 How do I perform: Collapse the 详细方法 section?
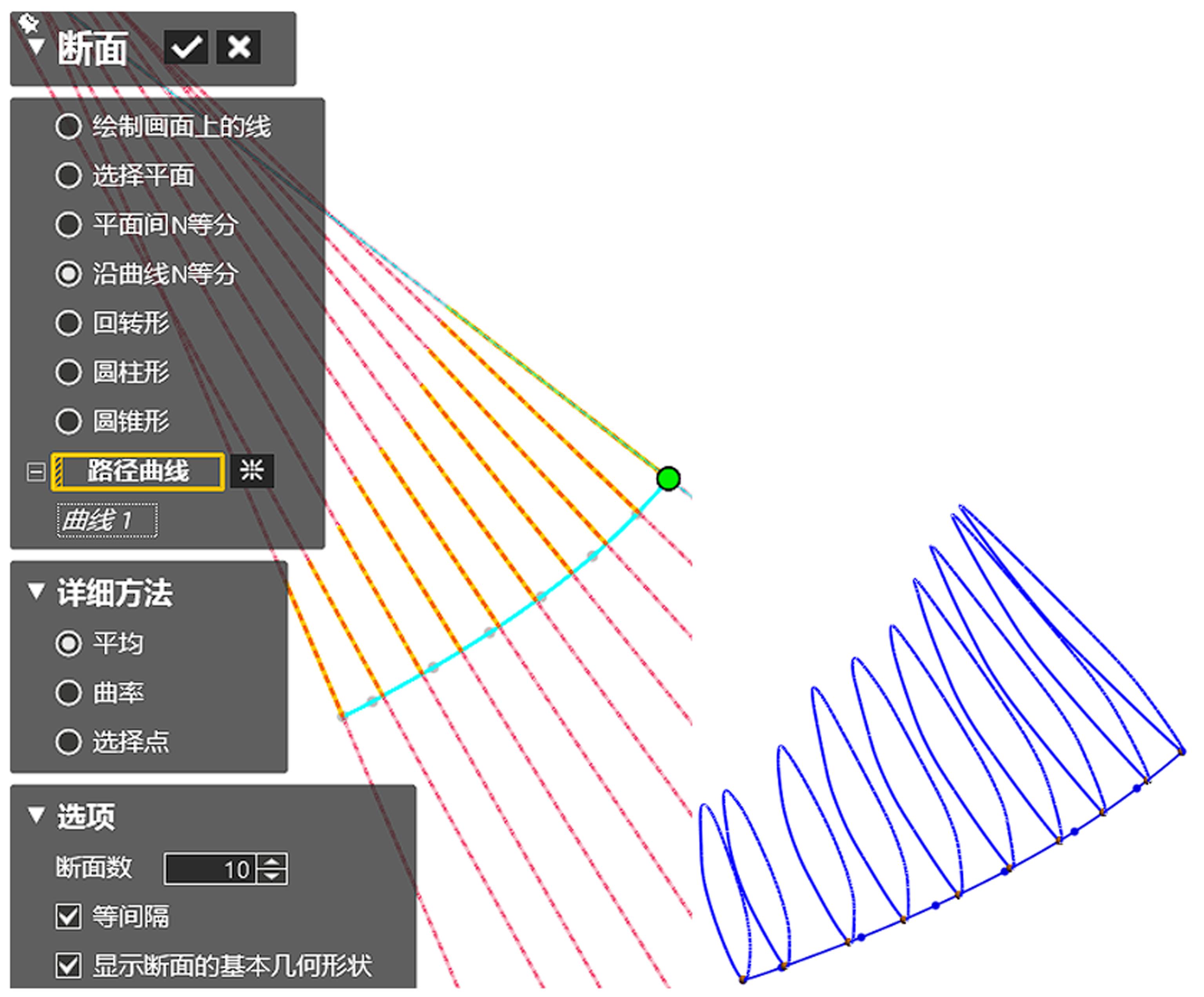(36, 591)
